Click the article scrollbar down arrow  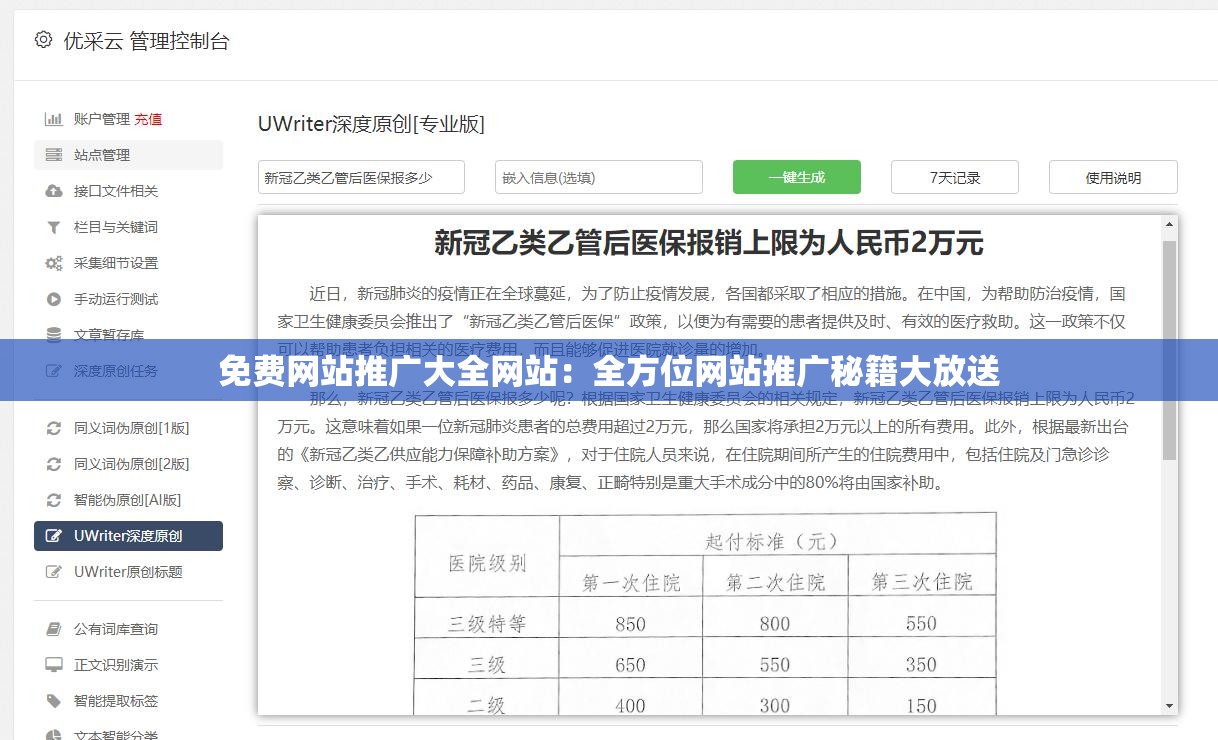1169,706
